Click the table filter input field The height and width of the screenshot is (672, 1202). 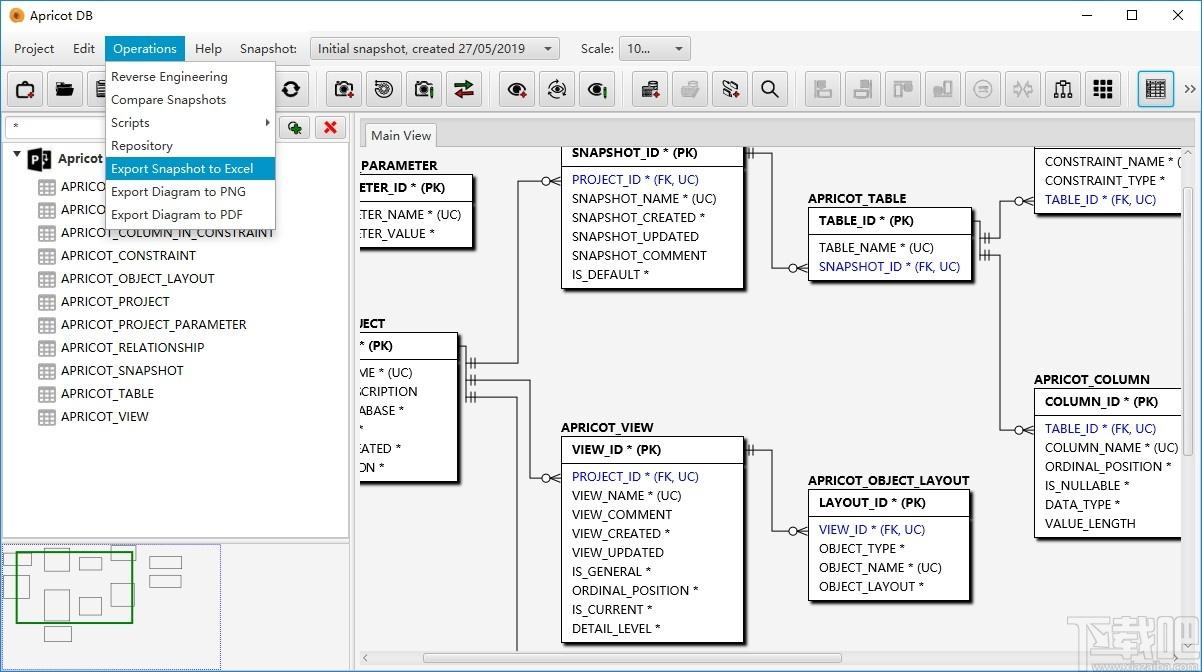click(55, 128)
